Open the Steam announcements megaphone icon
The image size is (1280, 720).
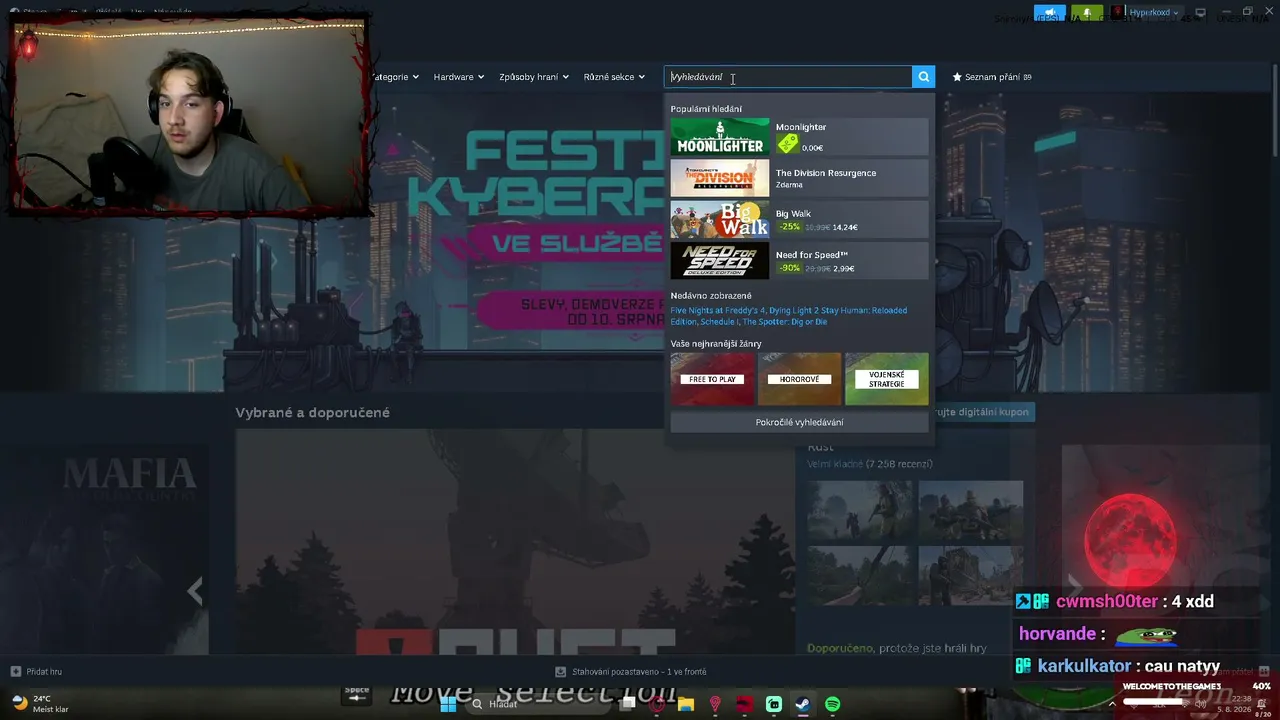pos(1049,13)
